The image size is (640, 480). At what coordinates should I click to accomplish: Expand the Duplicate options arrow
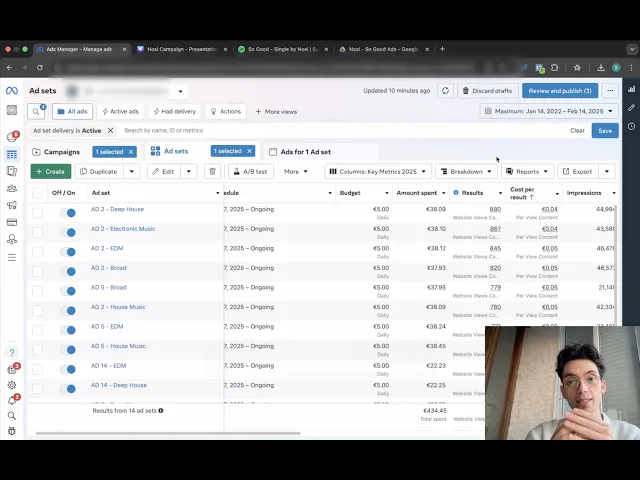[132, 171]
